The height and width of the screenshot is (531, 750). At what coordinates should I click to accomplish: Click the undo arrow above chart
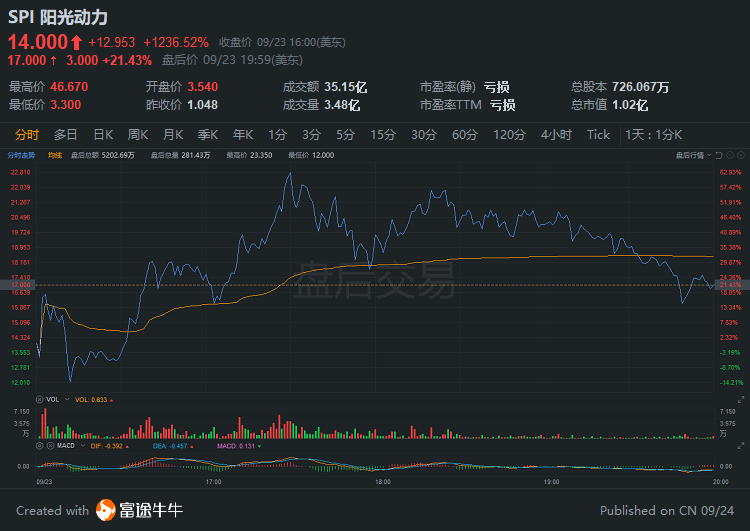[718, 155]
